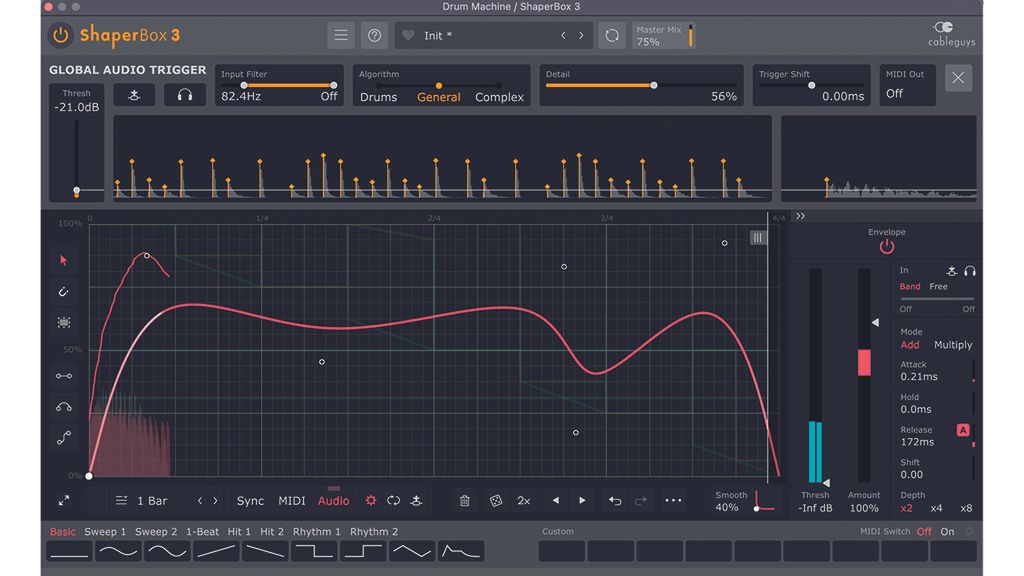
Task: Select the Rhythm 1 wave preset tab
Action: (x=315, y=531)
